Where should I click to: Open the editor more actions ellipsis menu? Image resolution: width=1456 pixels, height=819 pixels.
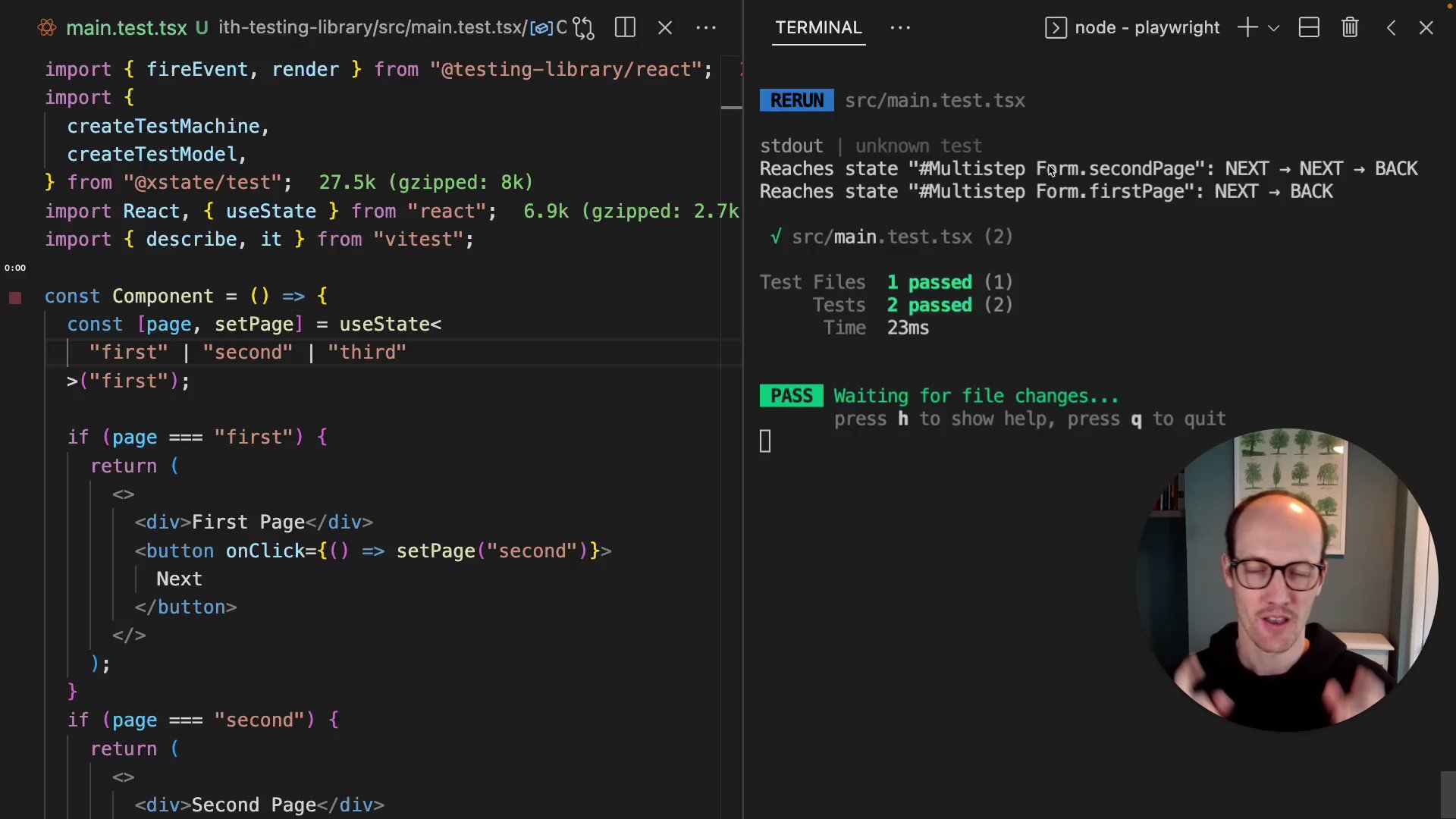[x=705, y=27]
